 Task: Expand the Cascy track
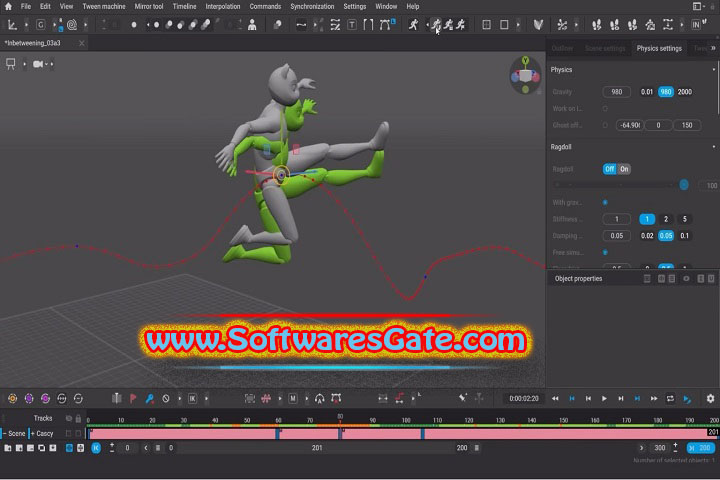pyautogui.click(x=33, y=434)
